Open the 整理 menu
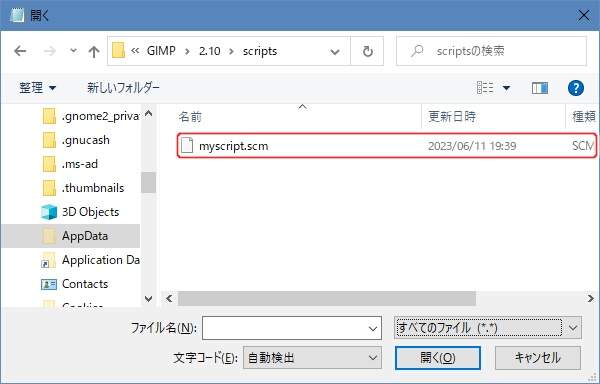Image resolution: width=600 pixels, height=384 pixels. [38, 88]
